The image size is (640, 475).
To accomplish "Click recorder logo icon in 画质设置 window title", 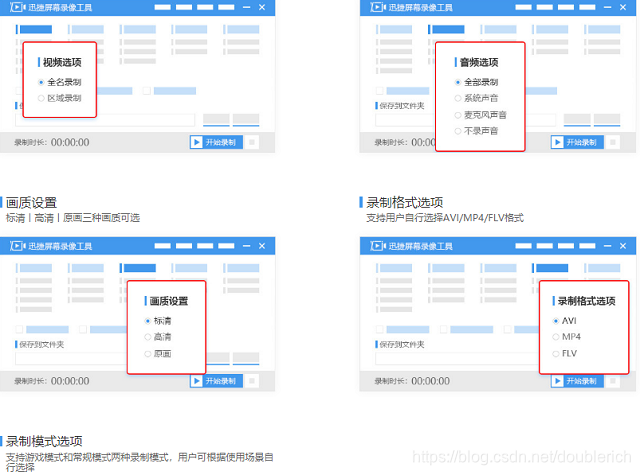I will 18,246.
